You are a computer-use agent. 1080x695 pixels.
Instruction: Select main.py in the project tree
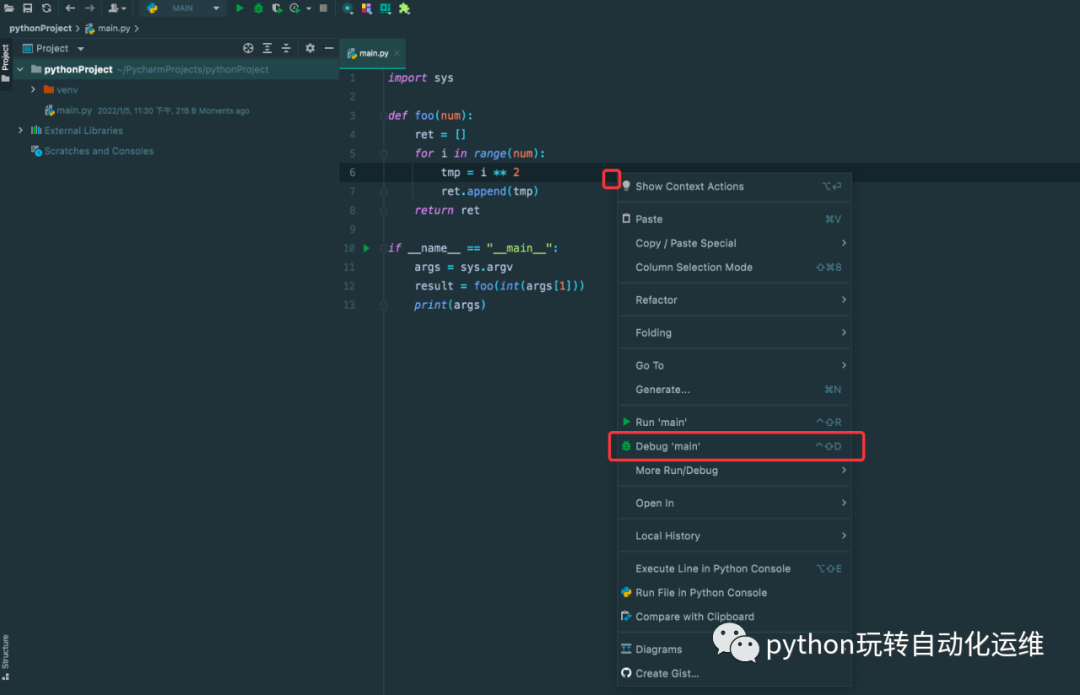coord(74,111)
